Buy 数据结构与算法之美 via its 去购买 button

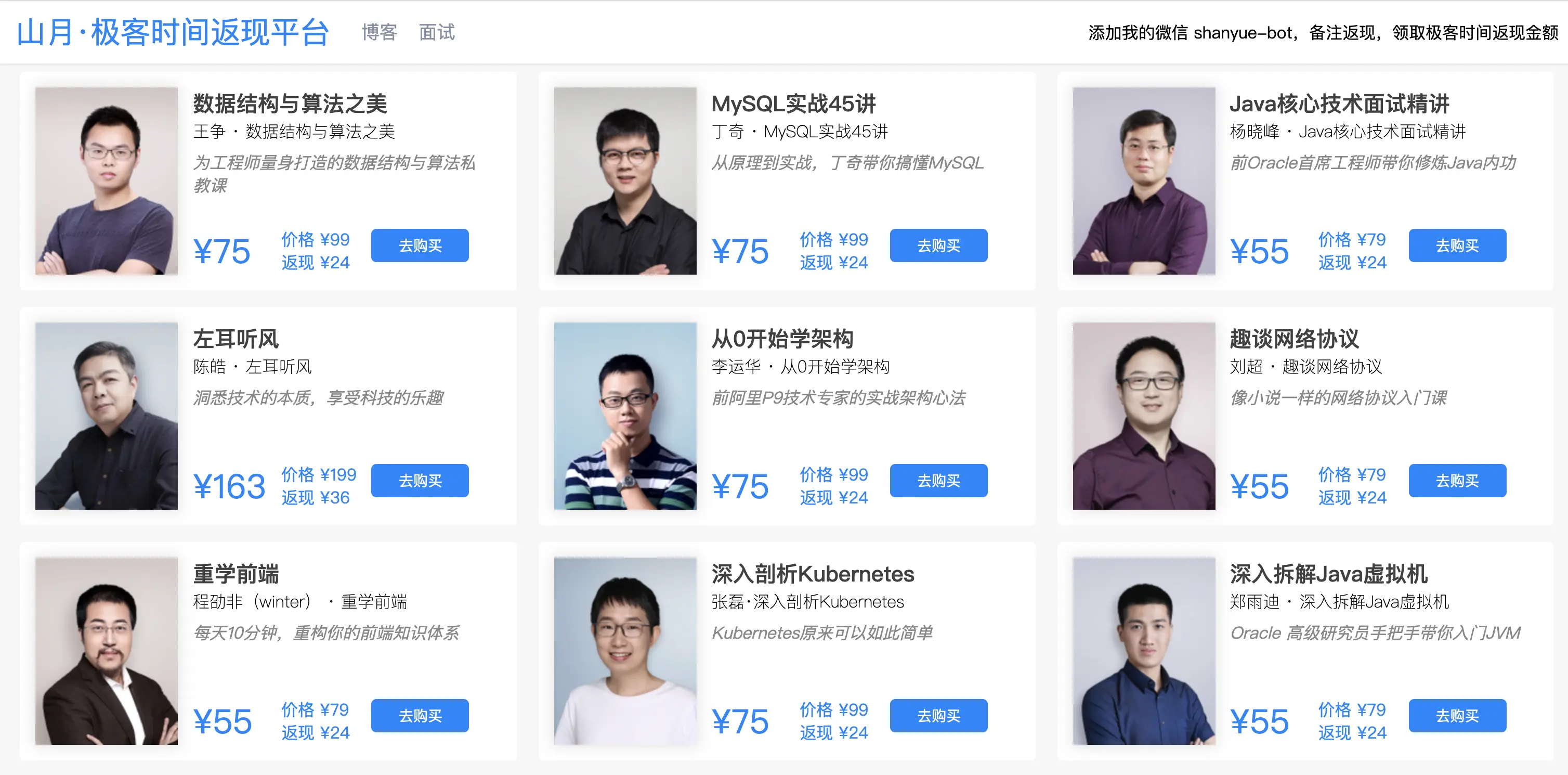point(420,246)
